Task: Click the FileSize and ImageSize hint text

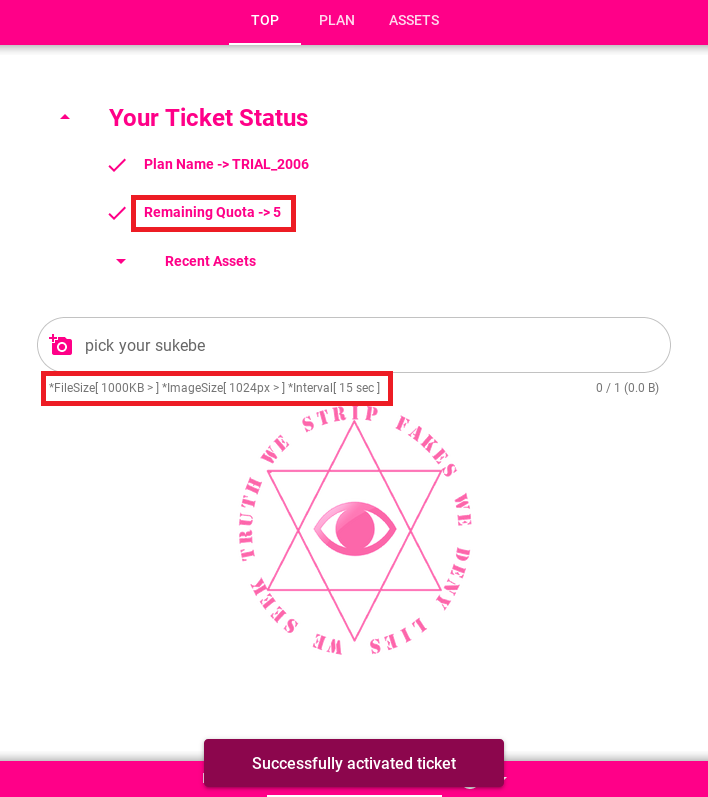Action: [214, 388]
